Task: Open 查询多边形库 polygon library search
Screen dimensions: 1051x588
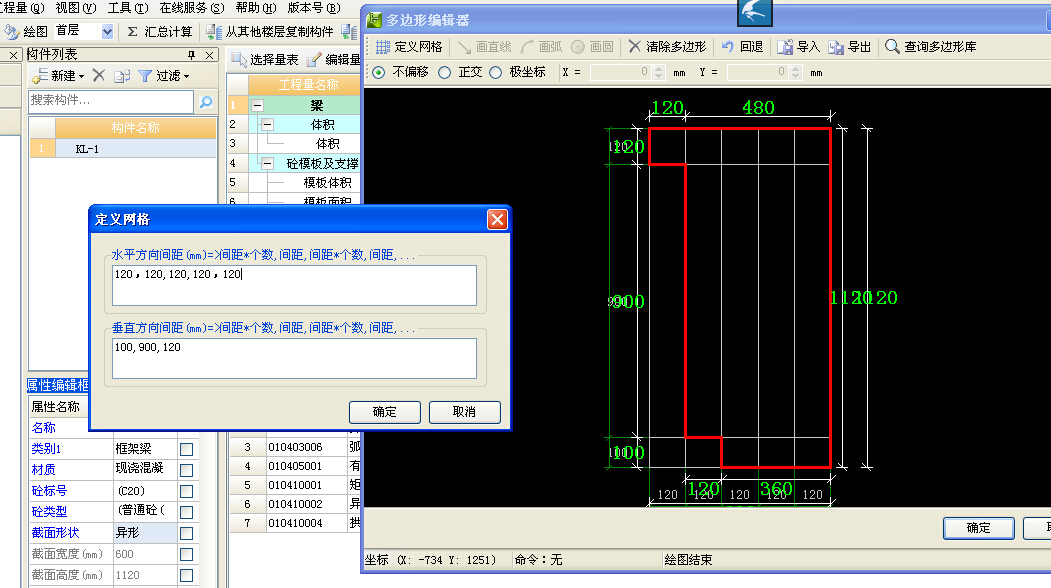Action: [x=930, y=47]
